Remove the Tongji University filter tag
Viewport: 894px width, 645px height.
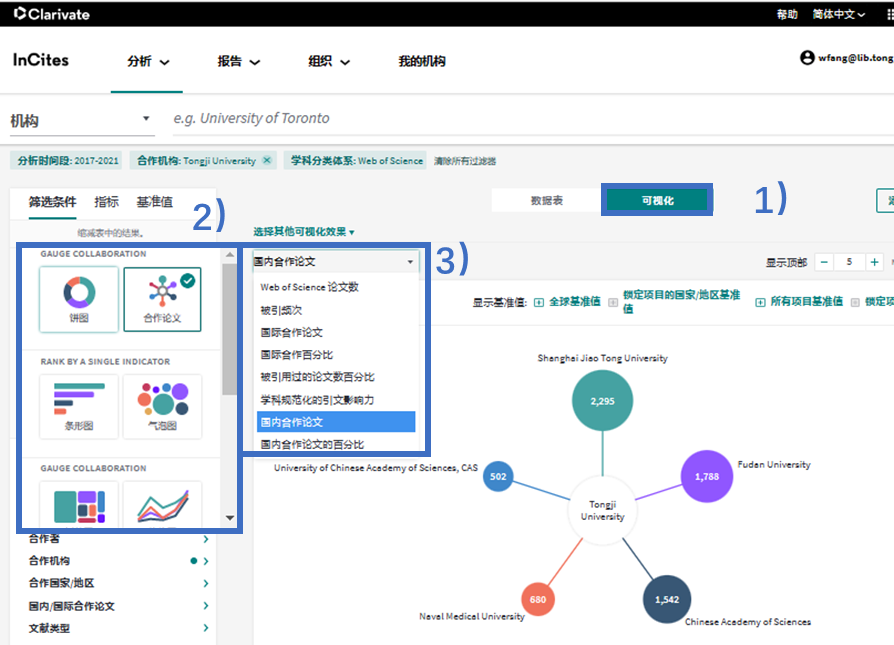267,160
